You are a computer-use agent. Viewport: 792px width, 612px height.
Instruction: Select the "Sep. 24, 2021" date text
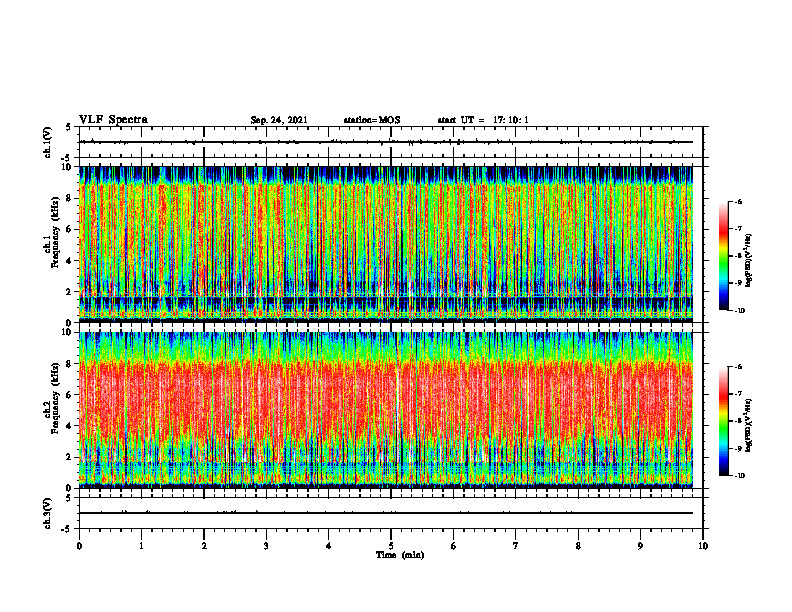click(x=279, y=120)
